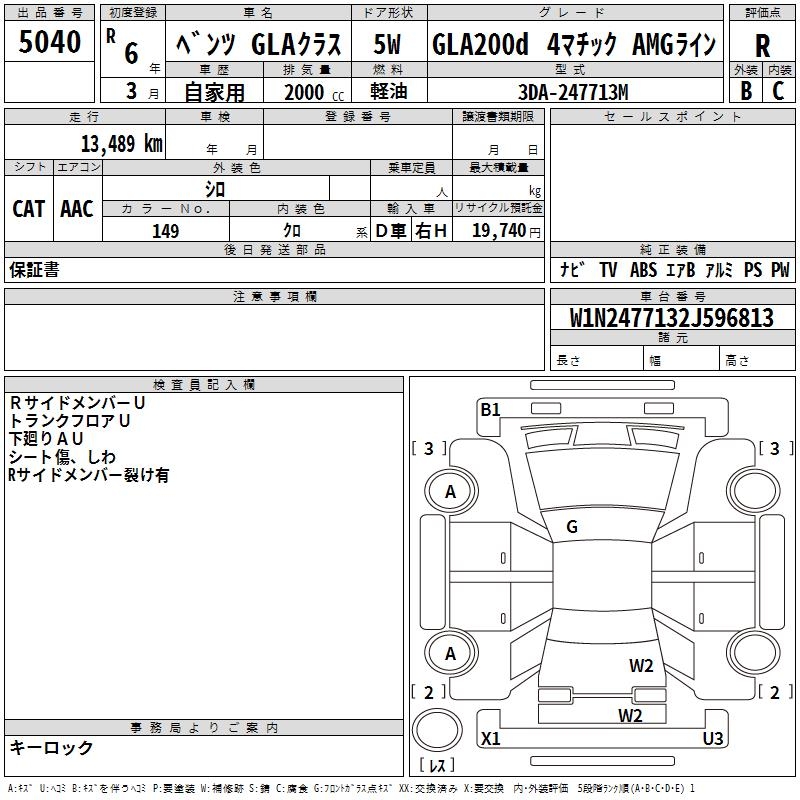
Task: Click the A mark on the lower-left wheel
Action: pos(450,653)
